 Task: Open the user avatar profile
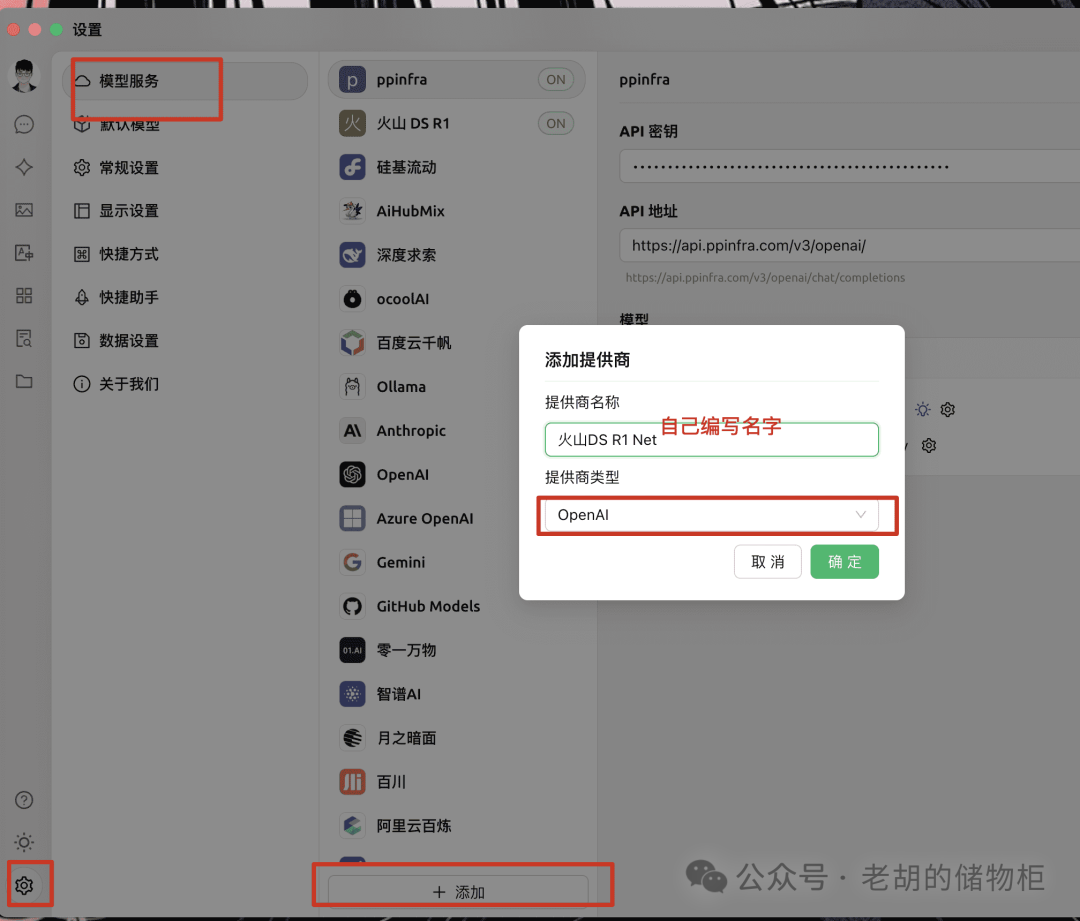click(x=24, y=76)
